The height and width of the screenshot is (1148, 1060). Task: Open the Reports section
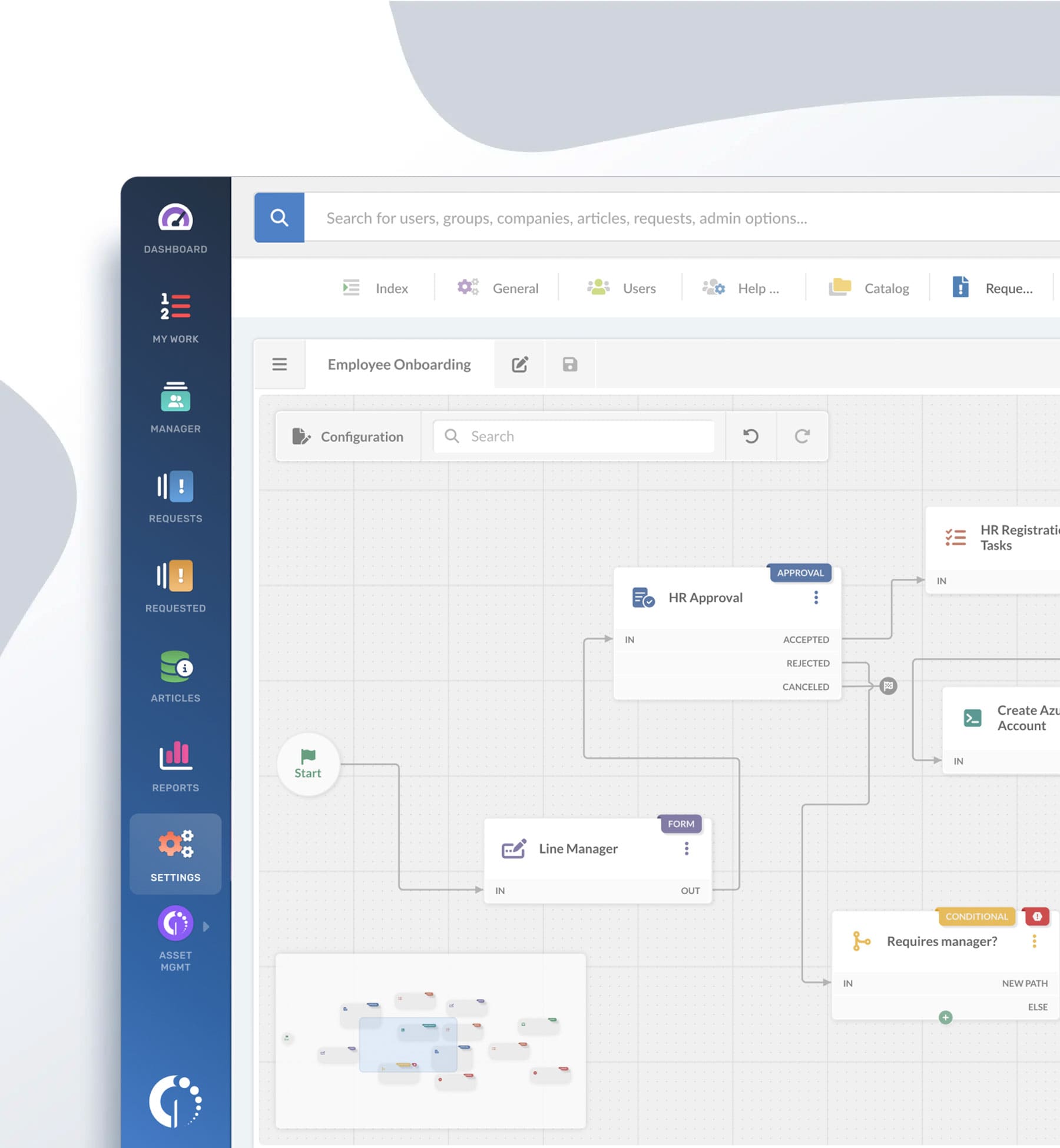pyautogui.click(x=175, y=767)
